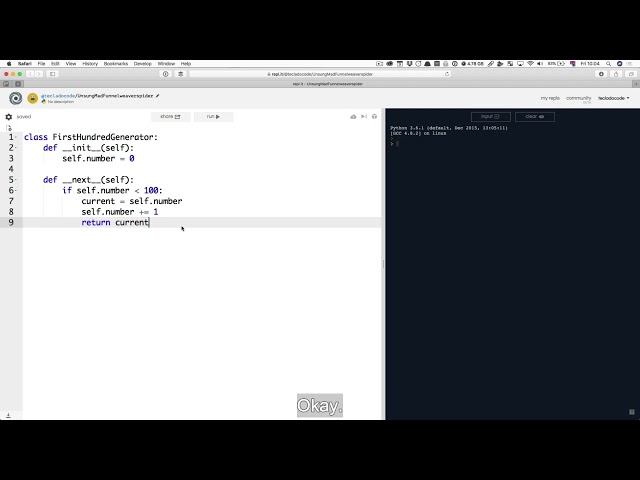Open the Help menu
The height and width of the screenshot is (480, 640).
pos(186,64)
